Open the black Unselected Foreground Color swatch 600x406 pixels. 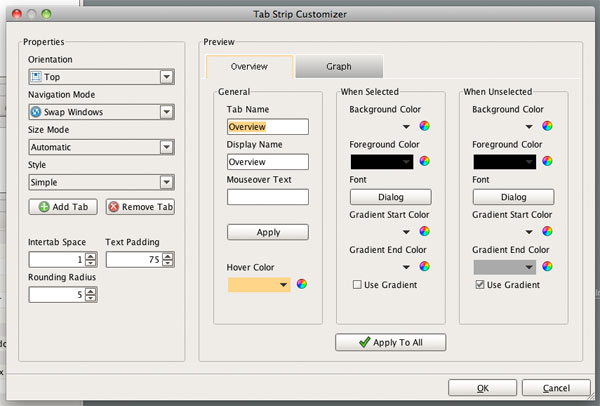click(x=505, y=162)
